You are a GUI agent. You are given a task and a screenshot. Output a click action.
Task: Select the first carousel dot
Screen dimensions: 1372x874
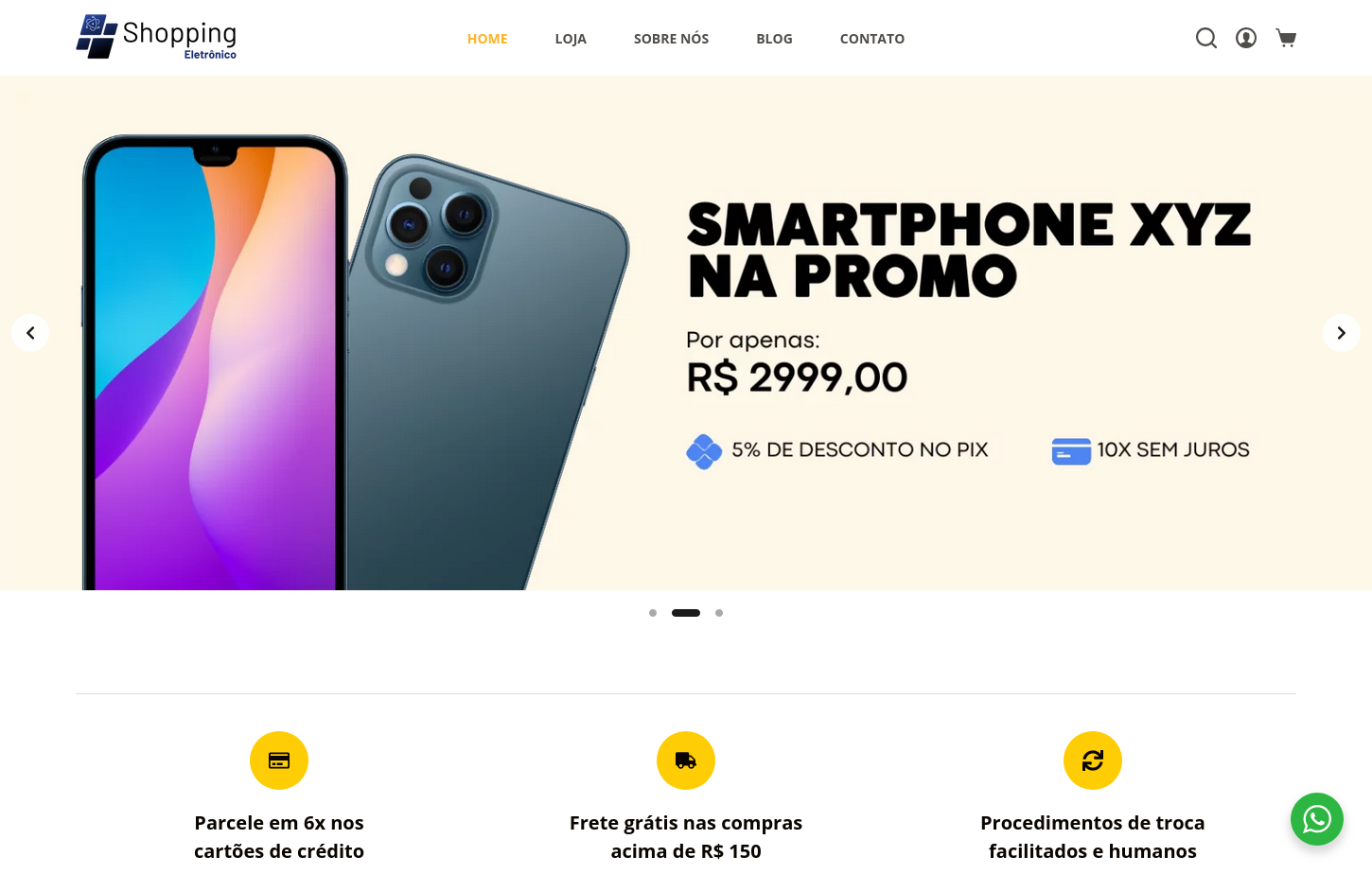[x=653, y=613]
